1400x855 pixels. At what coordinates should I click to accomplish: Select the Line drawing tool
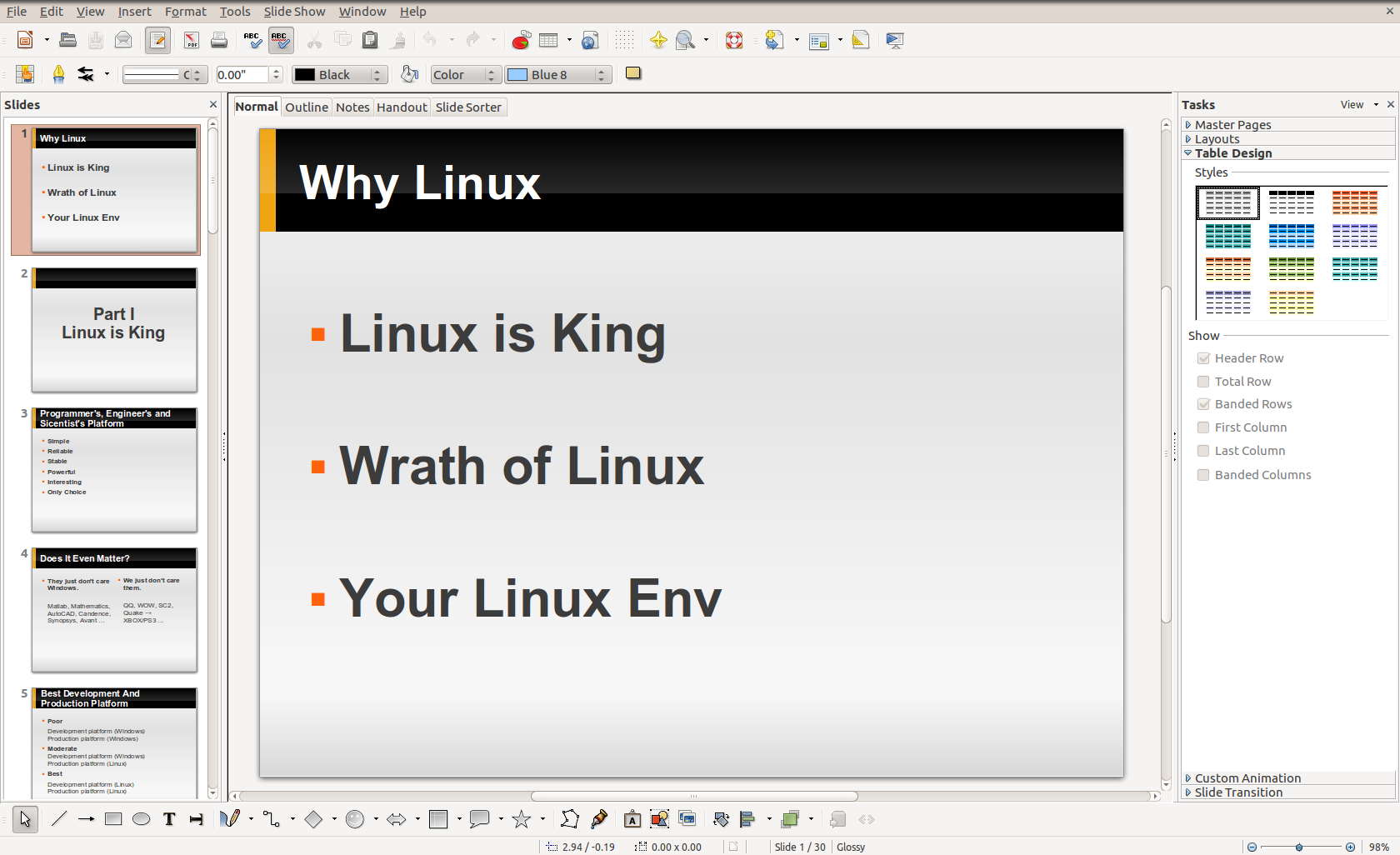click(x=58, y=819)
